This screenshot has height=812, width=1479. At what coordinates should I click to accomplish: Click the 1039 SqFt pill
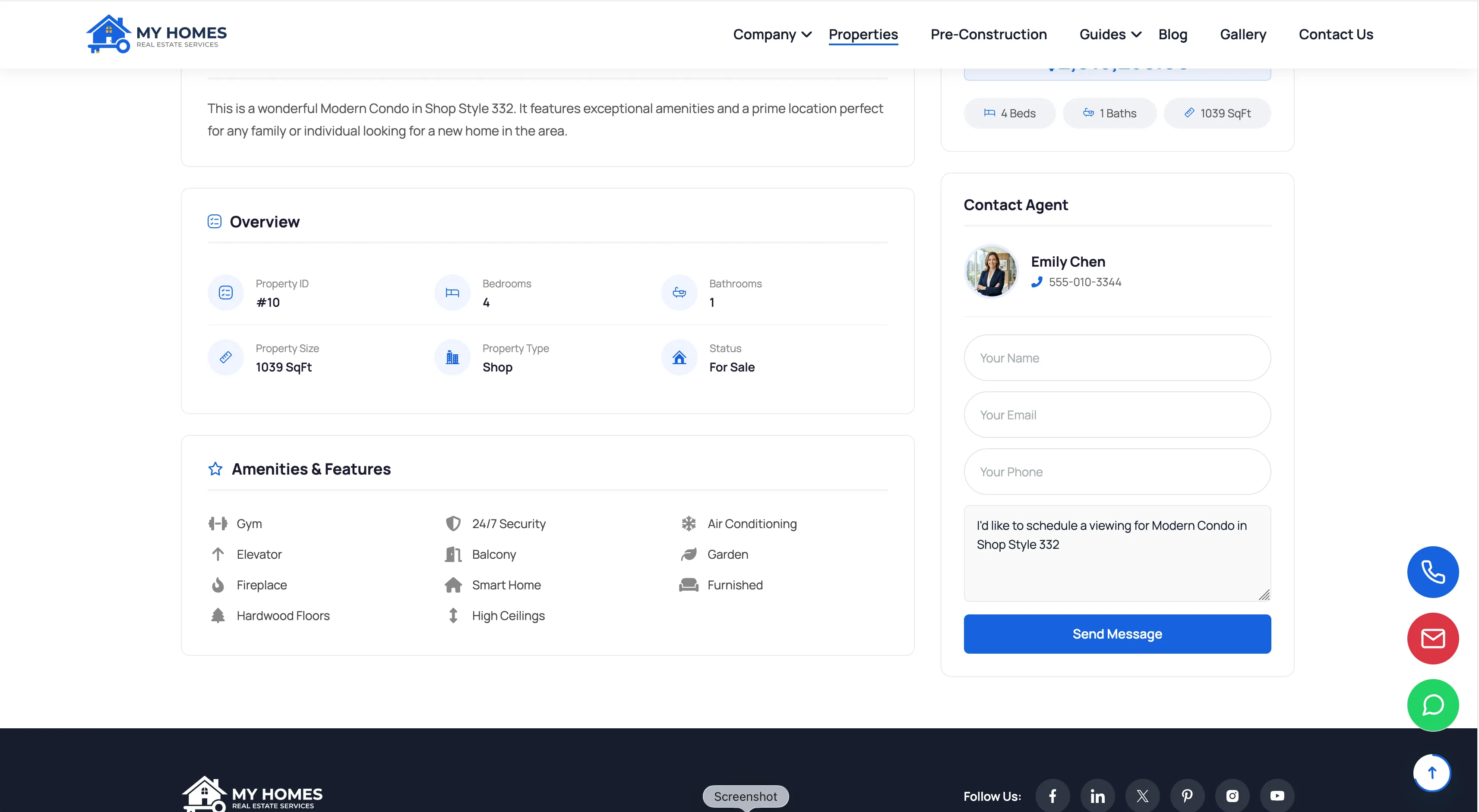(1217, 113)
